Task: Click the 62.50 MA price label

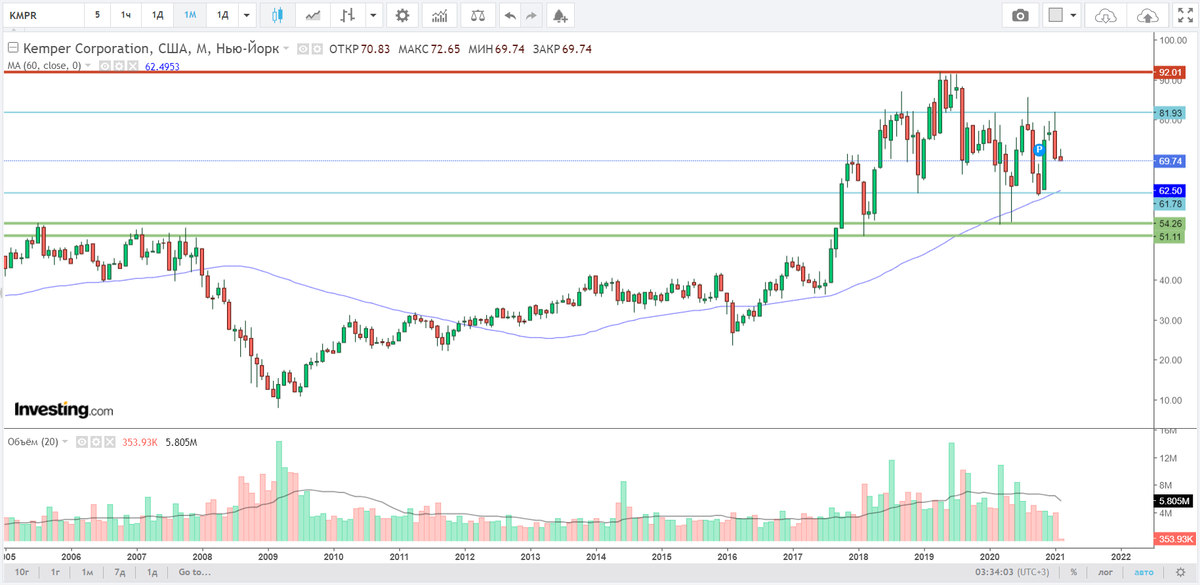Action: click(1170, 190)
